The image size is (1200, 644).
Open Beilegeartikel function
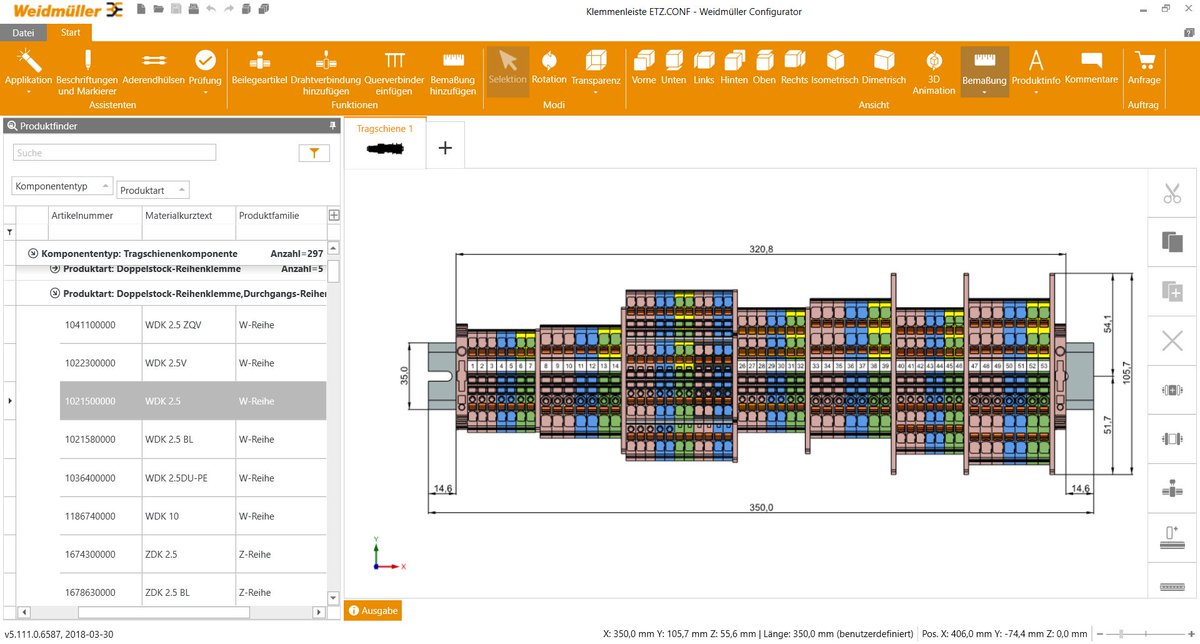[259, 67]
